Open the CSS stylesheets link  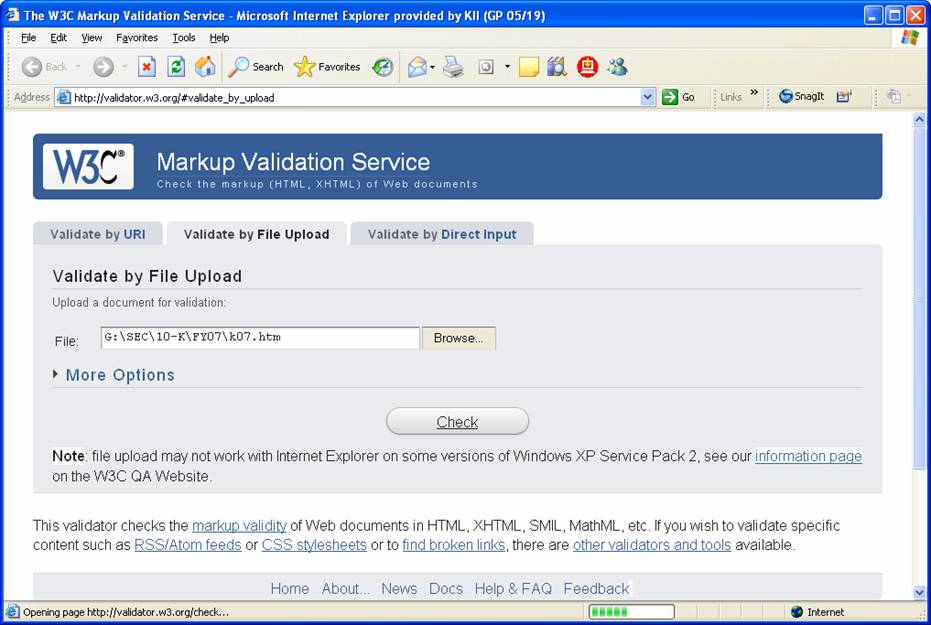coord(314,545)
